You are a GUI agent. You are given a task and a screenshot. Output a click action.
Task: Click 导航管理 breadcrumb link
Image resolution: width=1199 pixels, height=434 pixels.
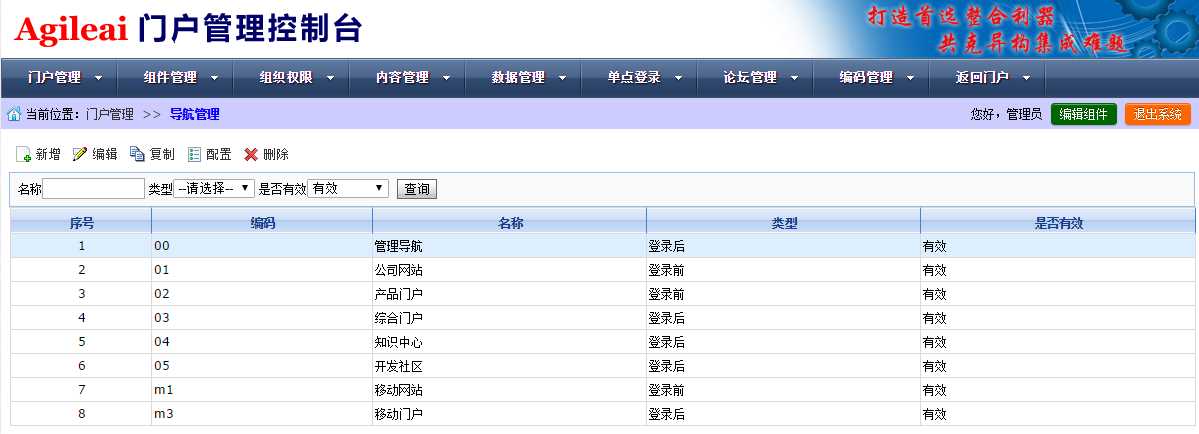194,115
